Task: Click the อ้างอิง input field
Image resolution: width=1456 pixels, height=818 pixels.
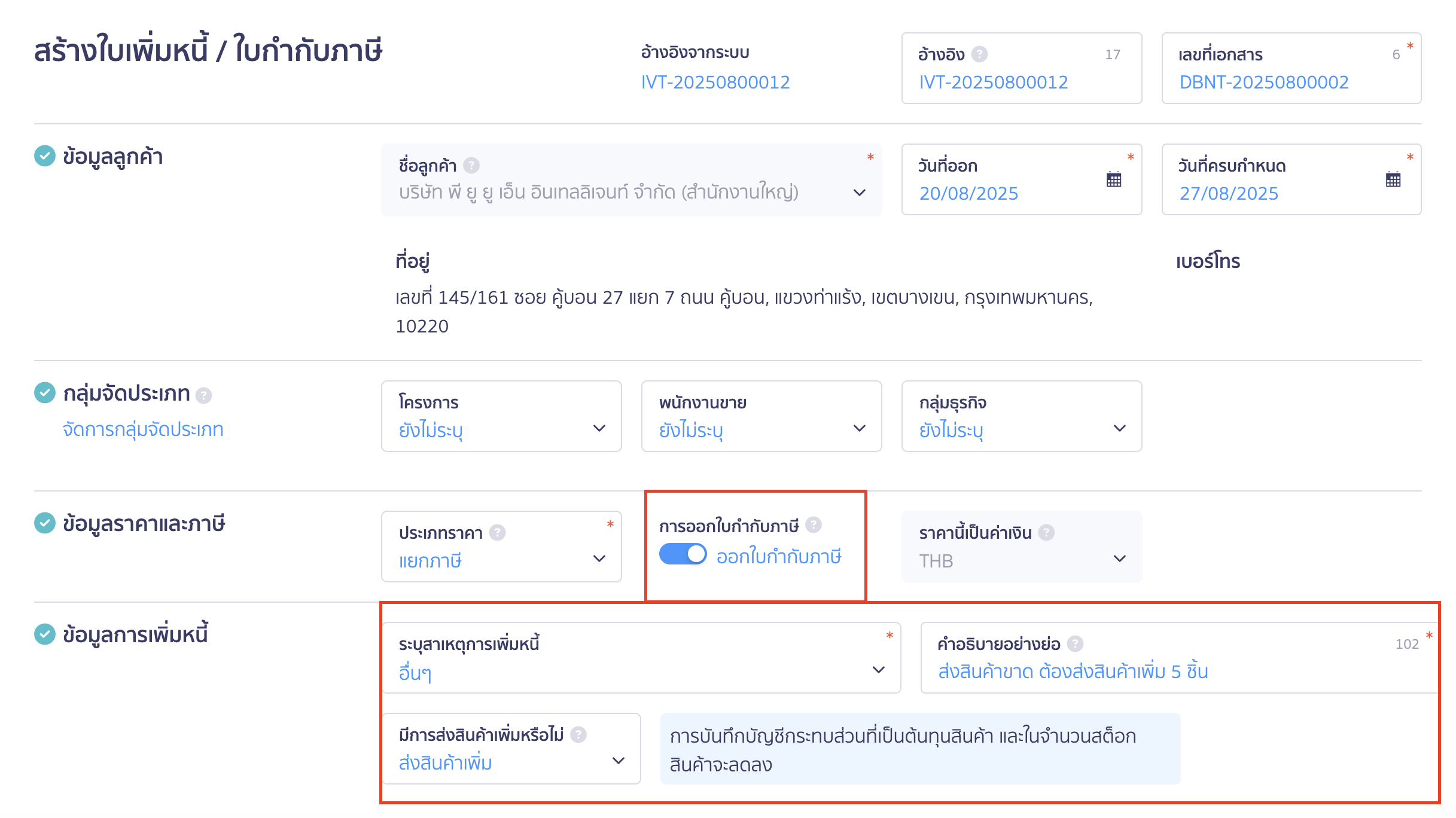Action: click(1022, 68)
